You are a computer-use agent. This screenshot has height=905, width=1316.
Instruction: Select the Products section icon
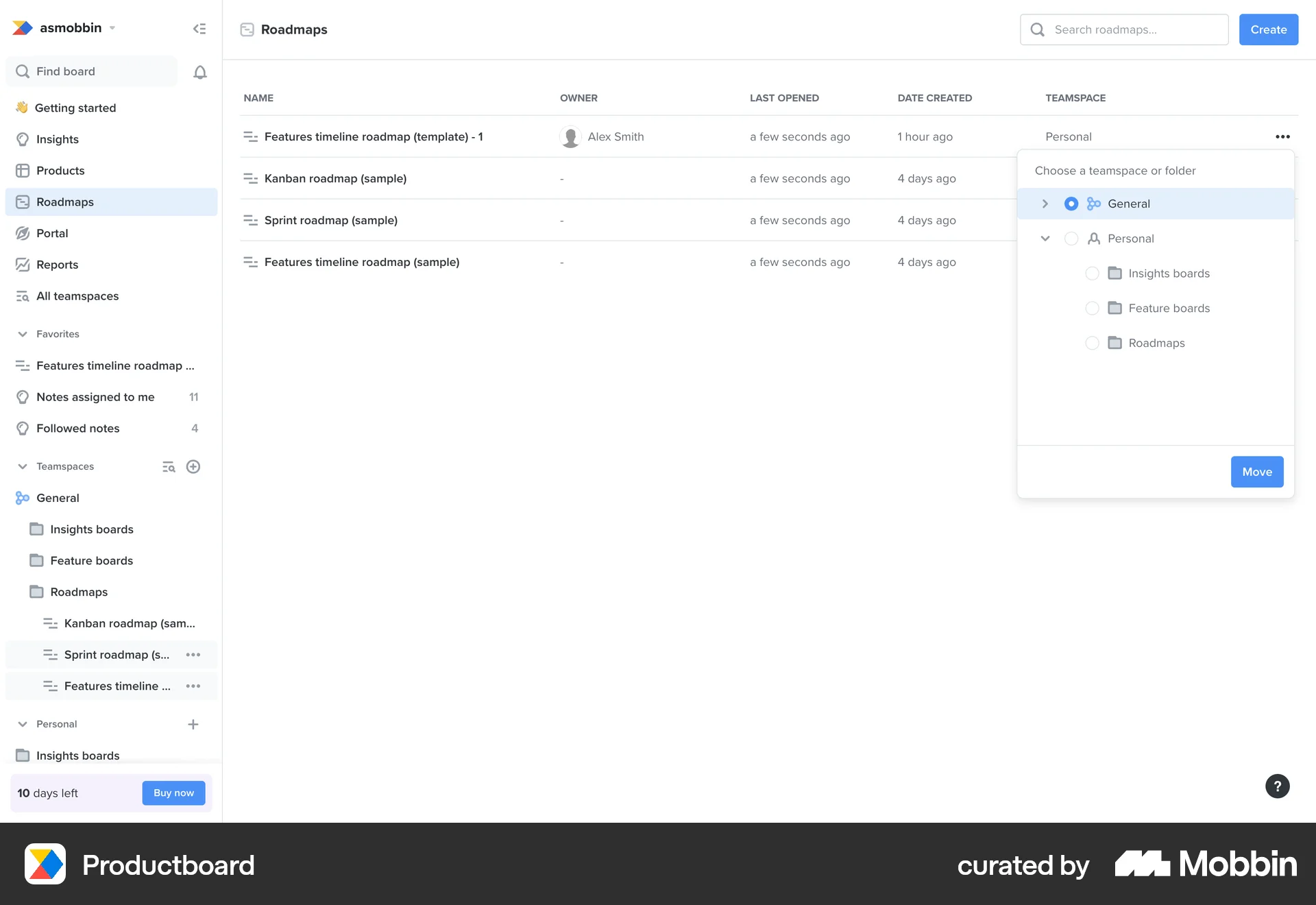tap(23, 170)
